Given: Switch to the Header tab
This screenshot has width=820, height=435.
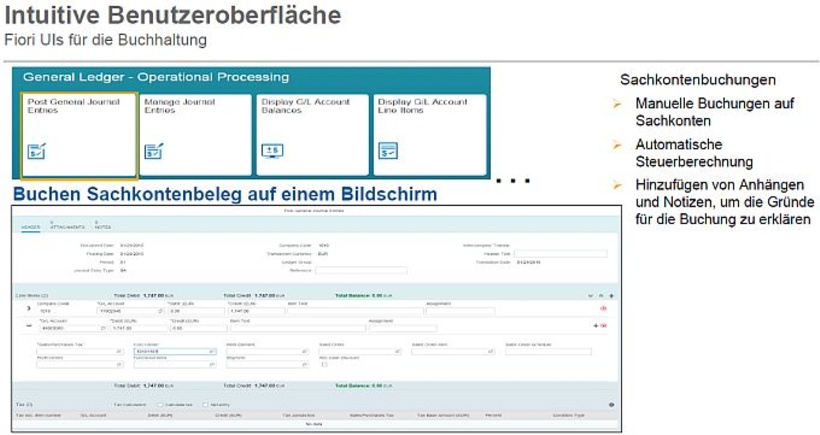Looking at the screenshot, I should (x=30, y=227).
